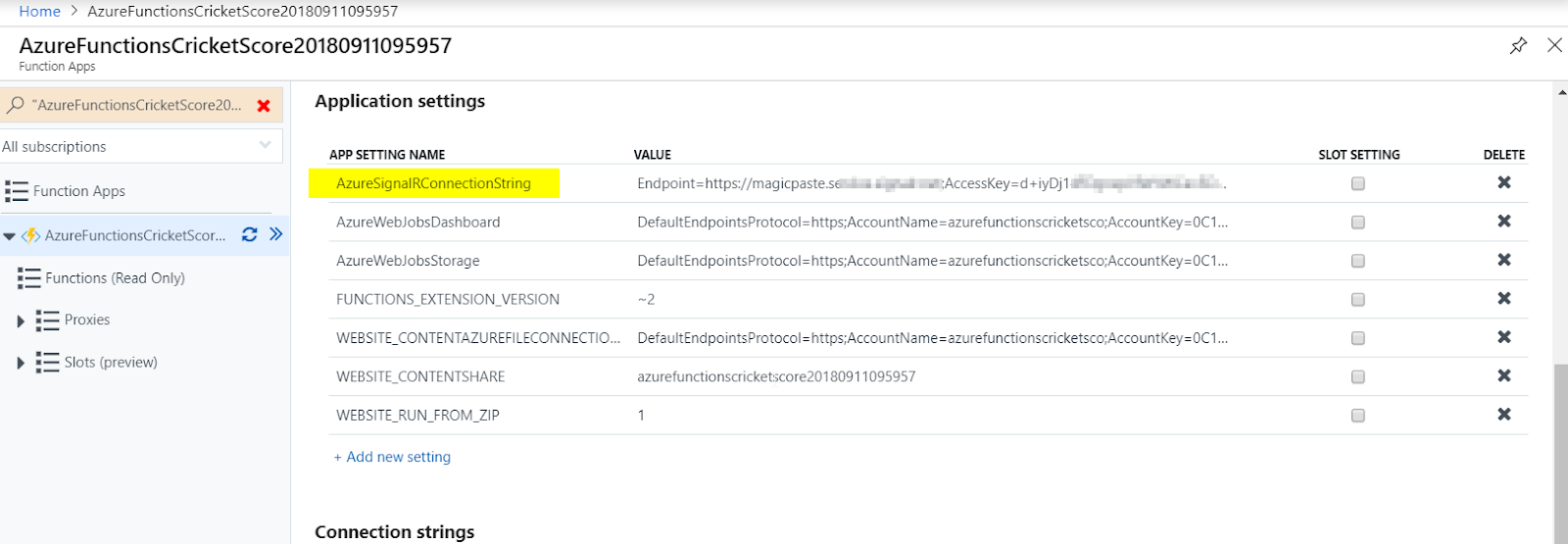
Task: Toggle slot setting for AzureWebJobsStorage
Action: [1358, 261]
